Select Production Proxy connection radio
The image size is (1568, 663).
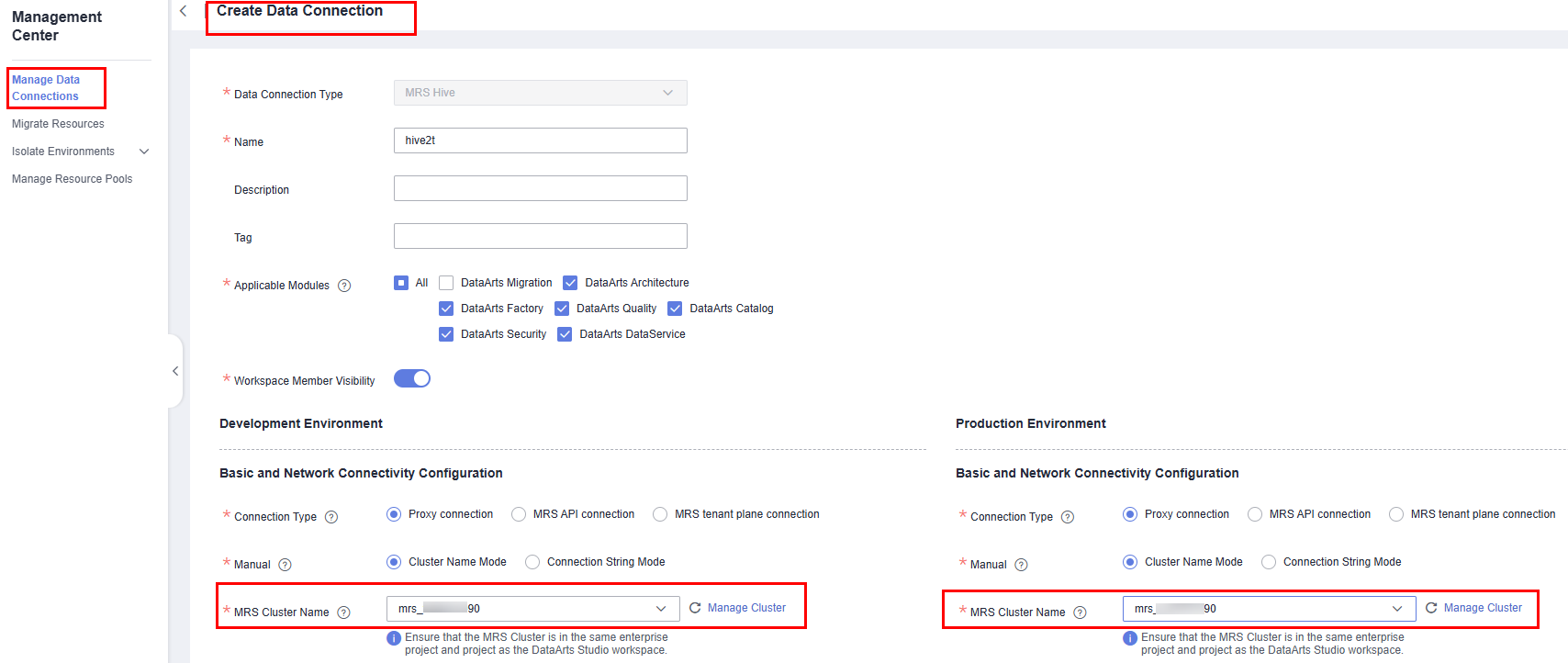coord(1130,514)
